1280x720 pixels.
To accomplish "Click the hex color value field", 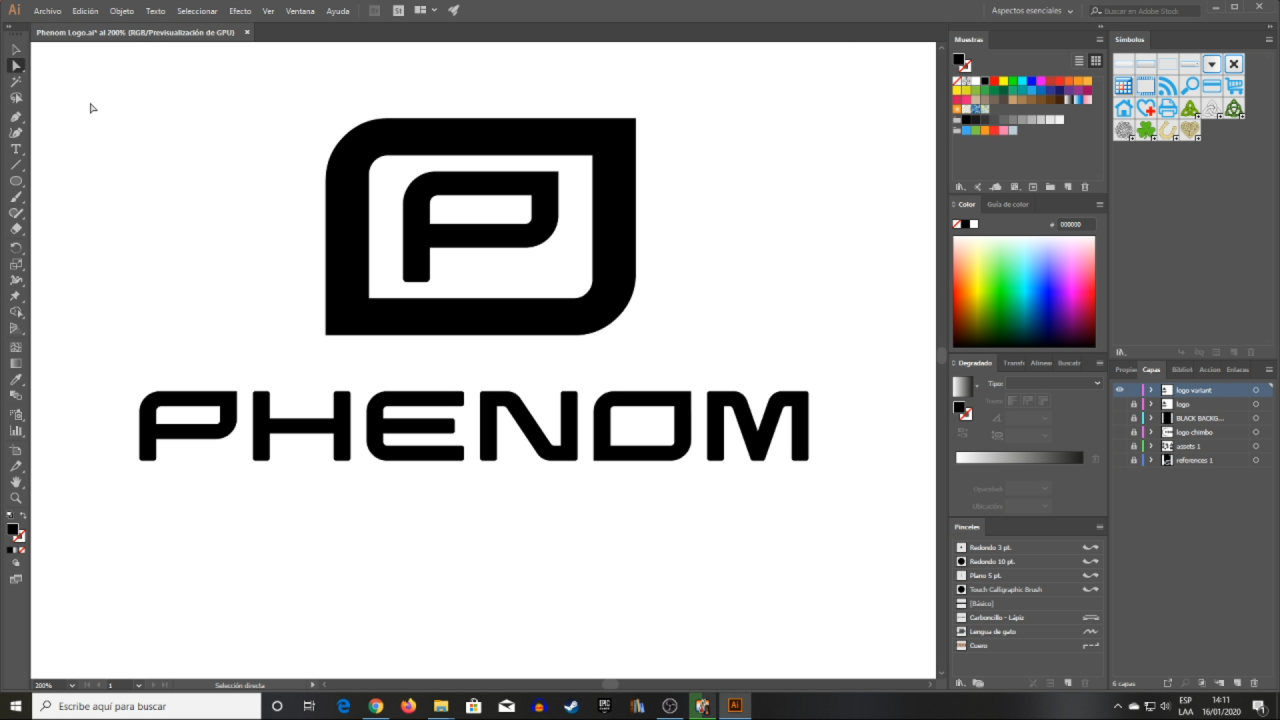I will (x=1076, y=224).
